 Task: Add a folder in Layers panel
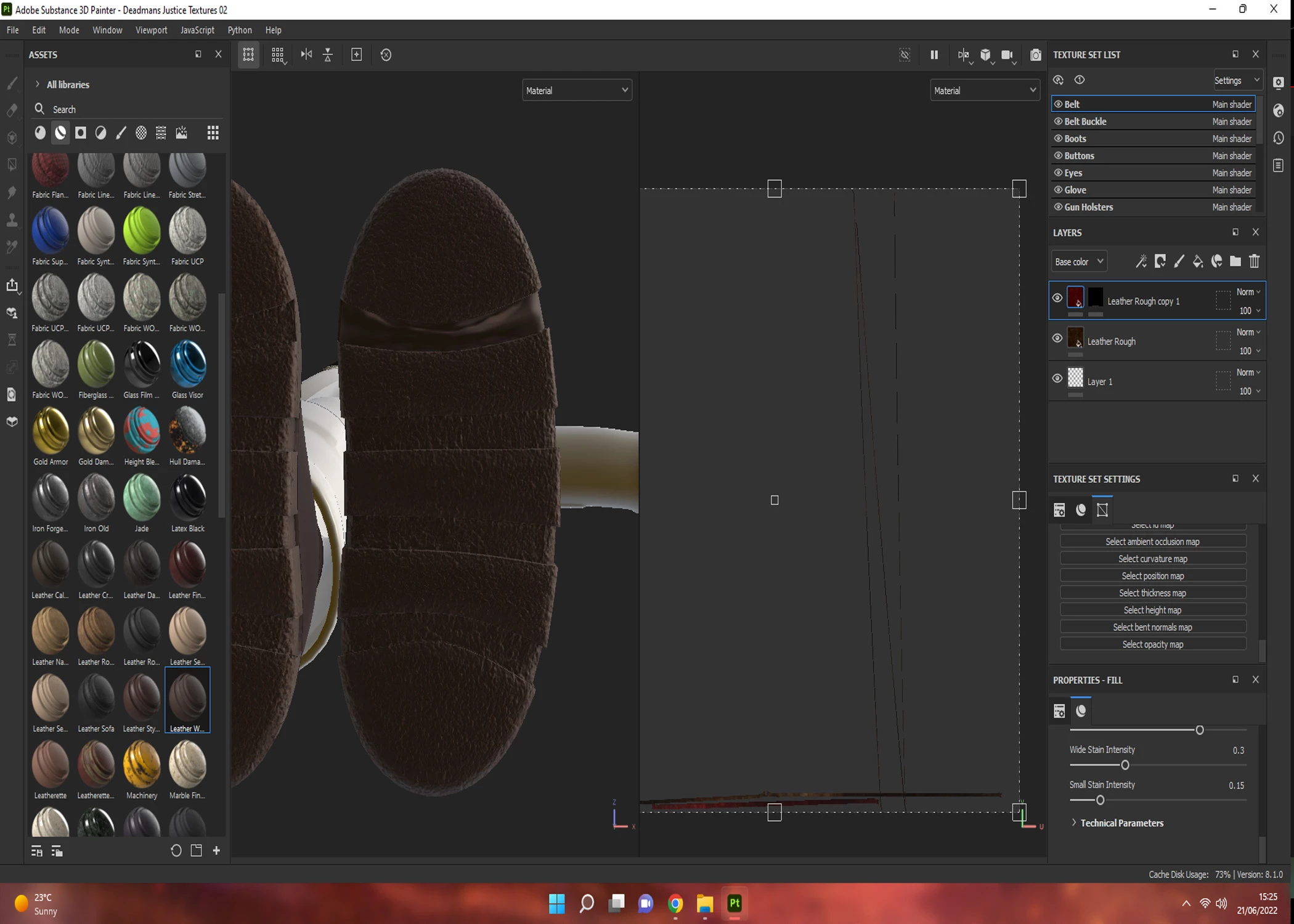click(x=1235, y=262)
